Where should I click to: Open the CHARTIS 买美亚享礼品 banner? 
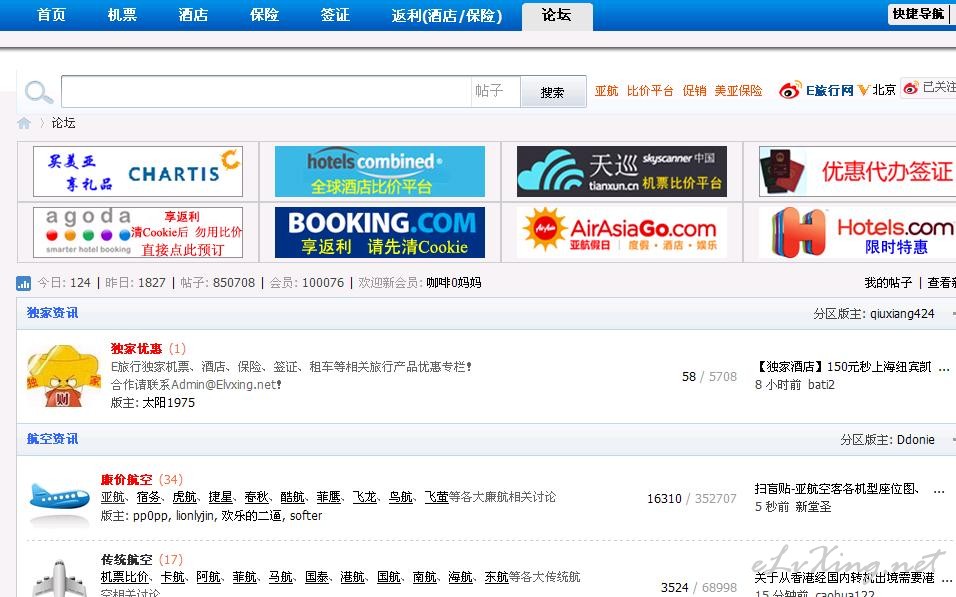coord(138,171)
